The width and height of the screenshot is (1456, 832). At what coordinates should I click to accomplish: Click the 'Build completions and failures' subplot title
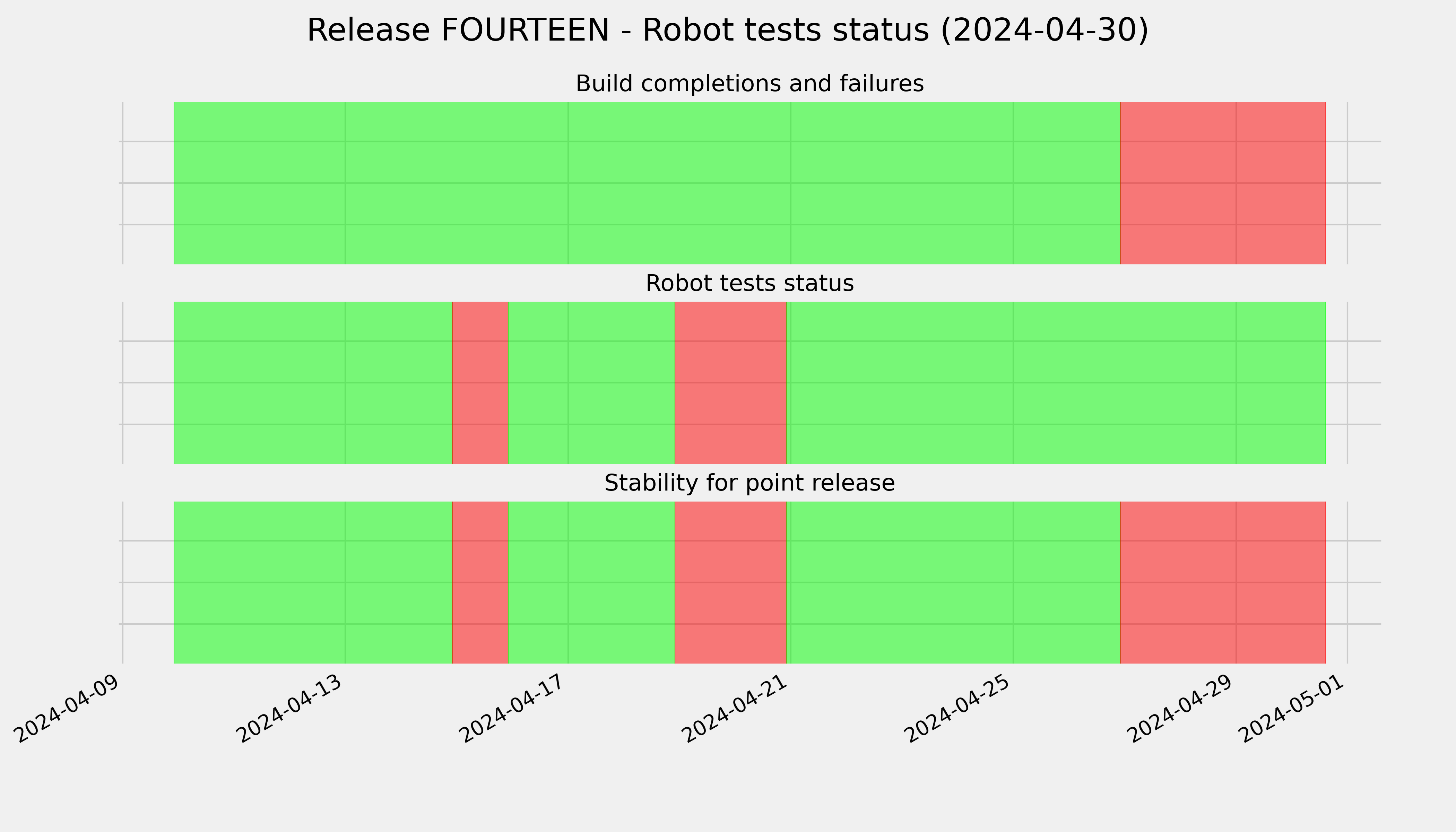point(749,84)
